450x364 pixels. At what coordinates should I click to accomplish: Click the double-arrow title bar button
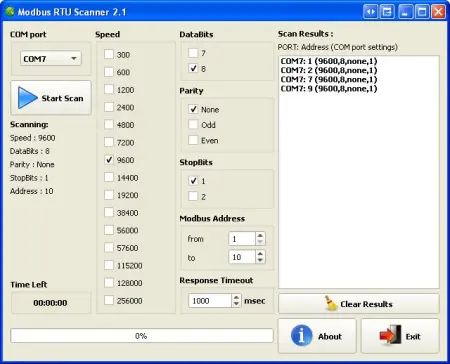click(370, 12)
